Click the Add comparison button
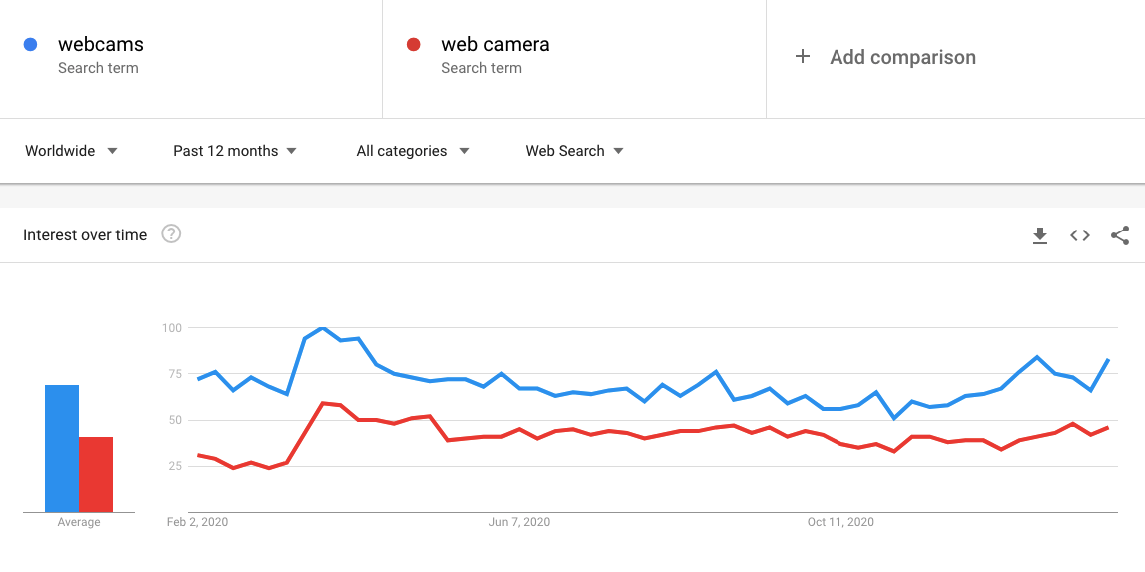The width and height of the screenshot is (1145, 572). pos(902,57)
